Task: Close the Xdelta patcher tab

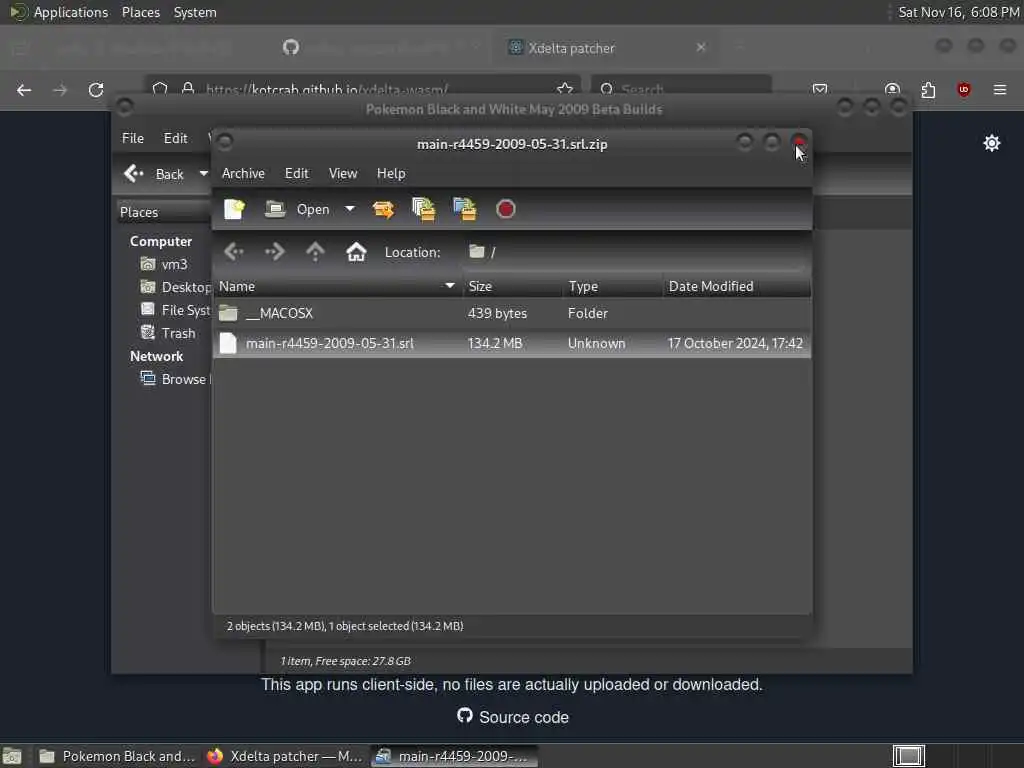Action: pos(701,48)
